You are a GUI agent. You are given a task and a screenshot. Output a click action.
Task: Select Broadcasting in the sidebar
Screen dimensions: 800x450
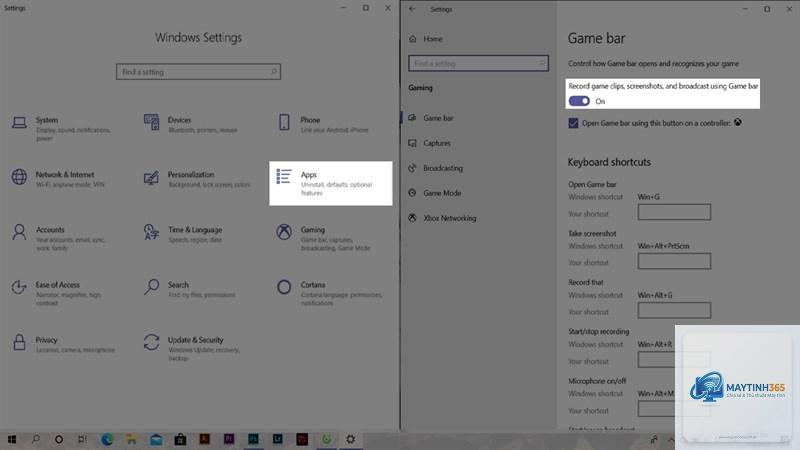pos(435,168)
